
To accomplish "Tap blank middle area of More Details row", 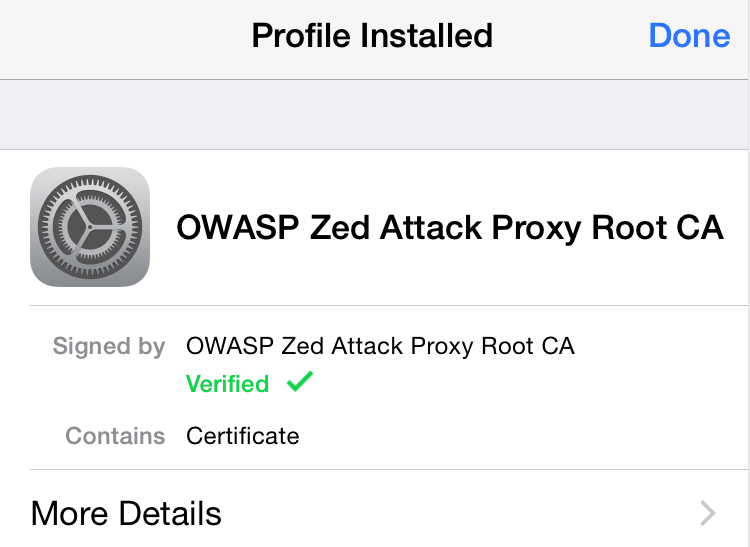I will [450, 514].
